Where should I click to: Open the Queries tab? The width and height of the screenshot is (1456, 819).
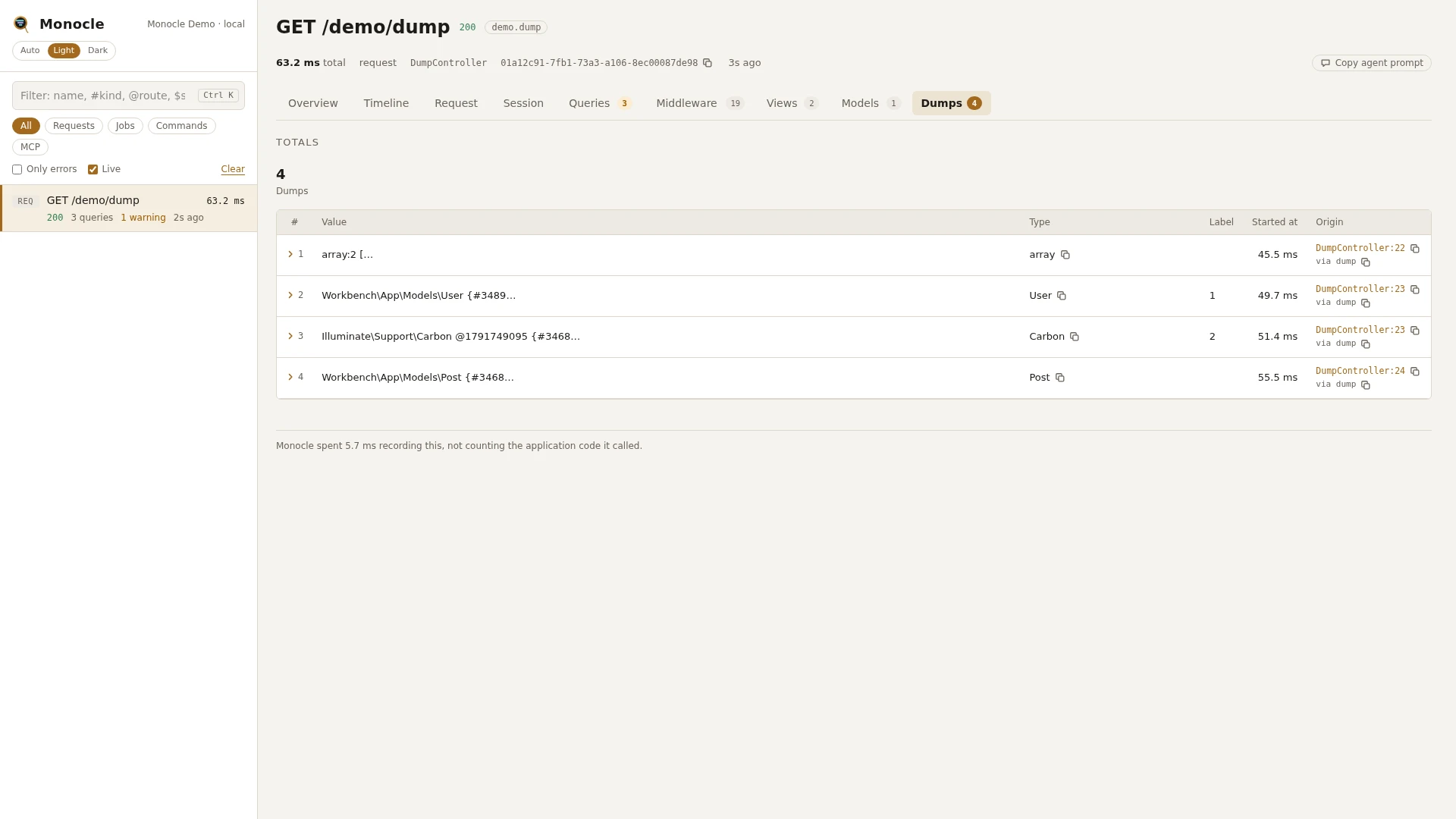click(600, 103)
